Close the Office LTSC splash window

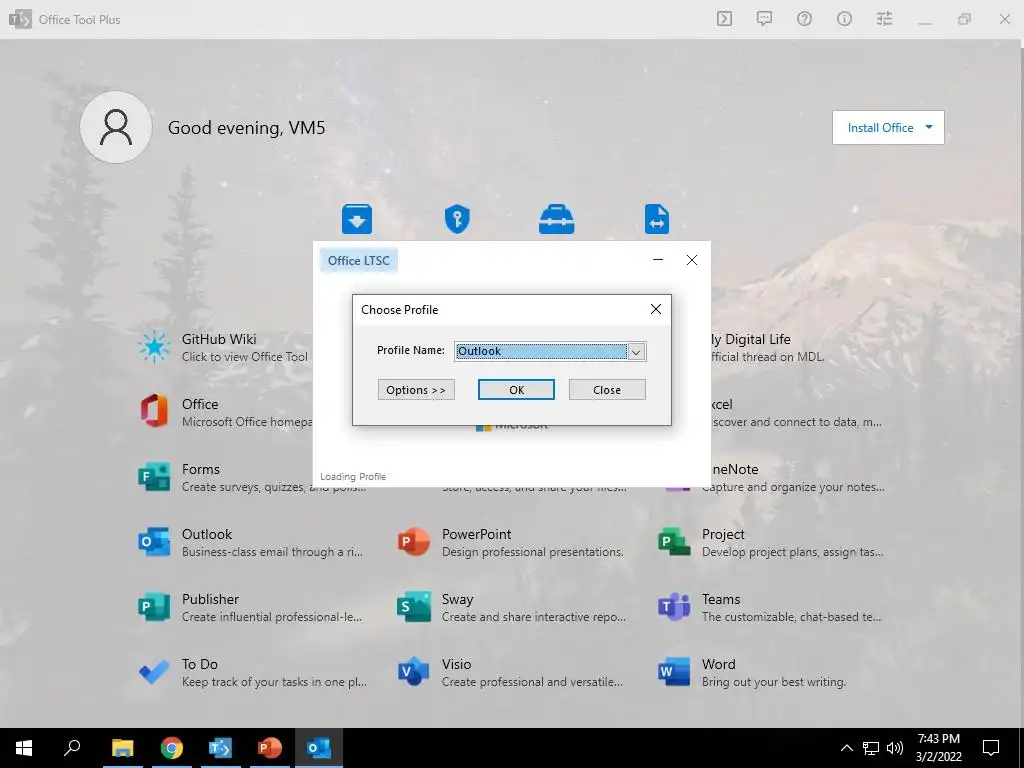click(x=692, y=260)
